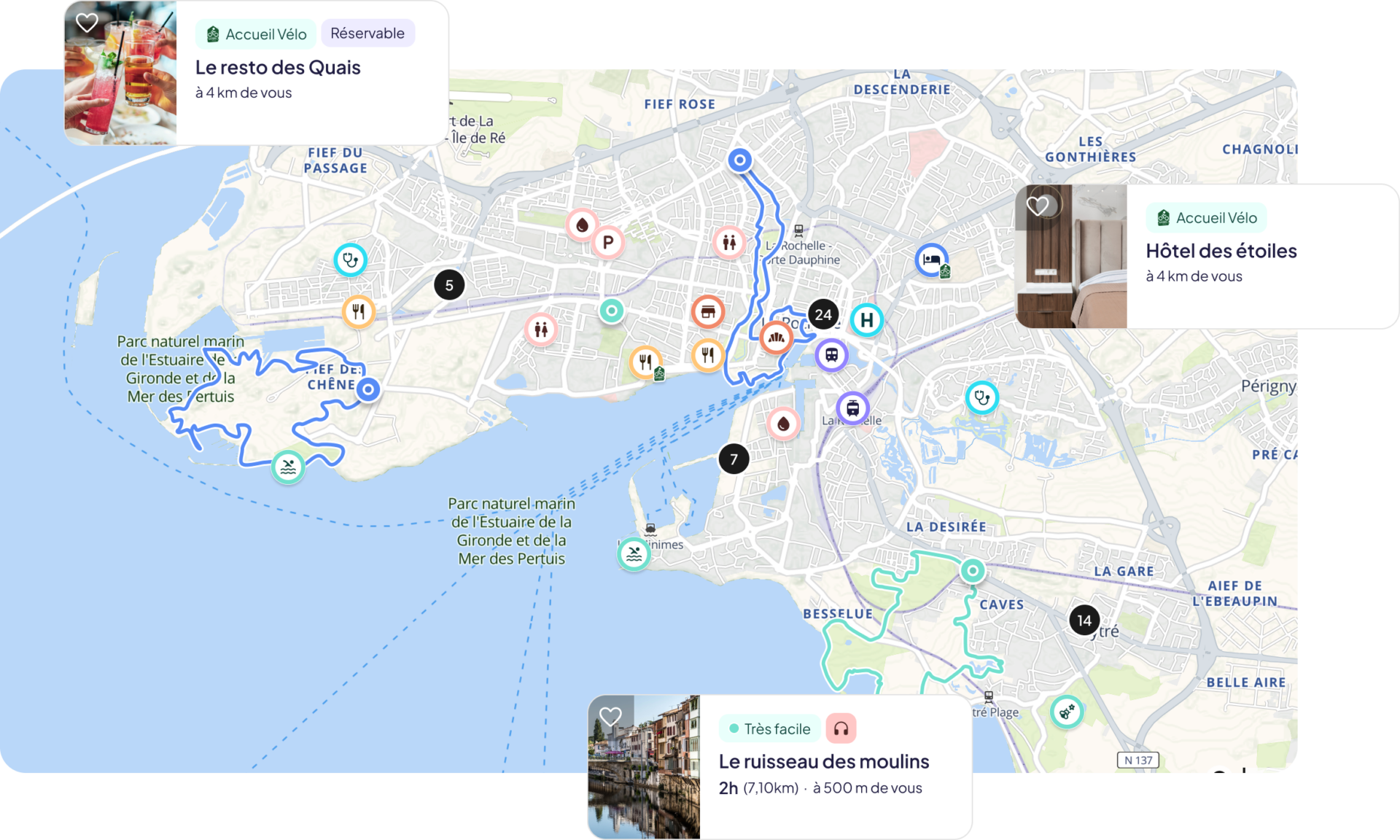The width and height of the screenshot is (1400, 840).
Task: Click the Très facile difficulty tag
Action: coord(769,728)
